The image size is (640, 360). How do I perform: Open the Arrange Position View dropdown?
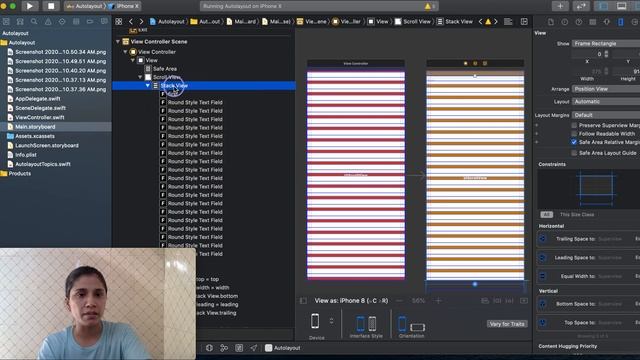tap(606, 89)
